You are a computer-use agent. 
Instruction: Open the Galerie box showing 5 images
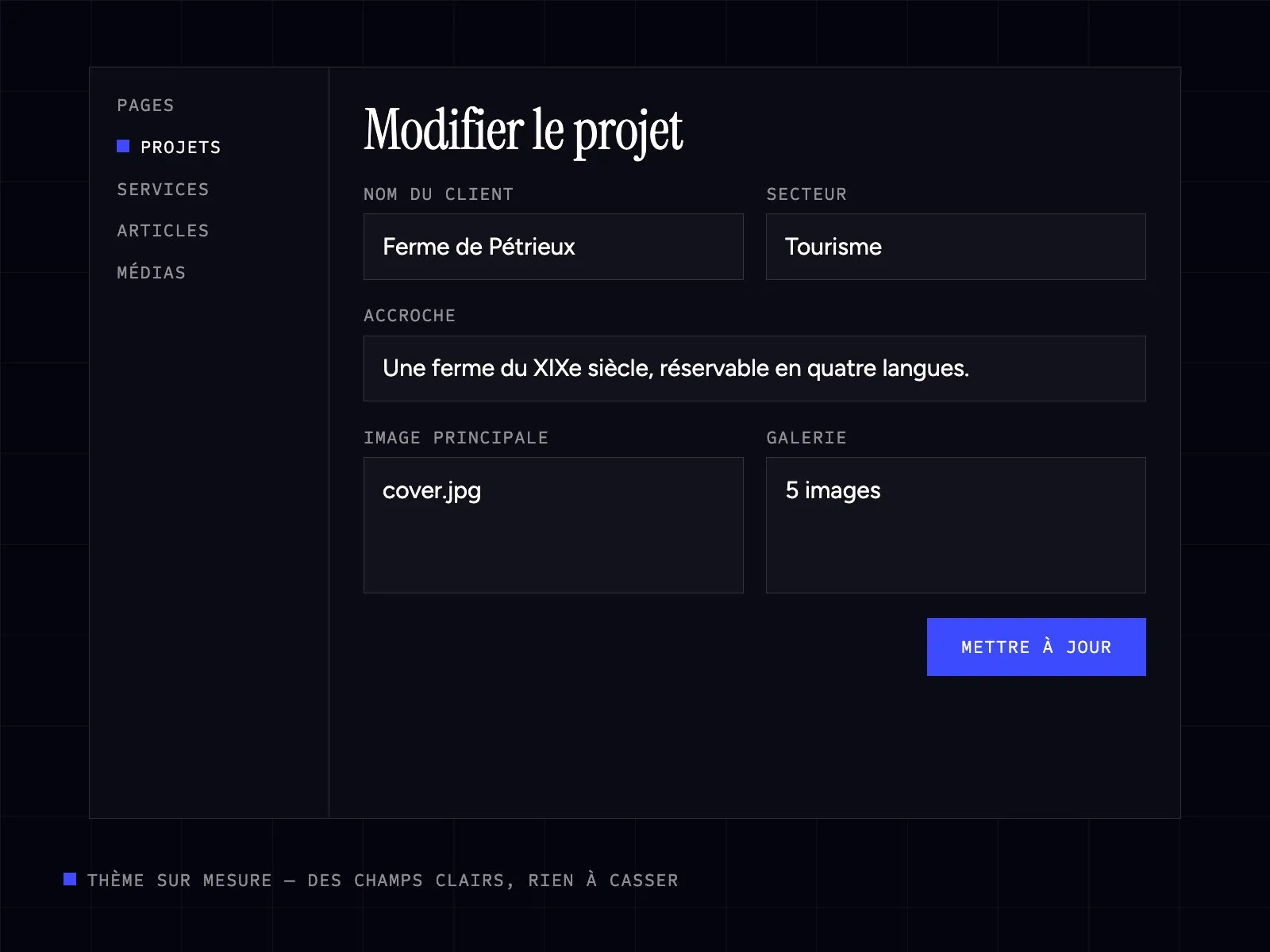coord(956,525)
